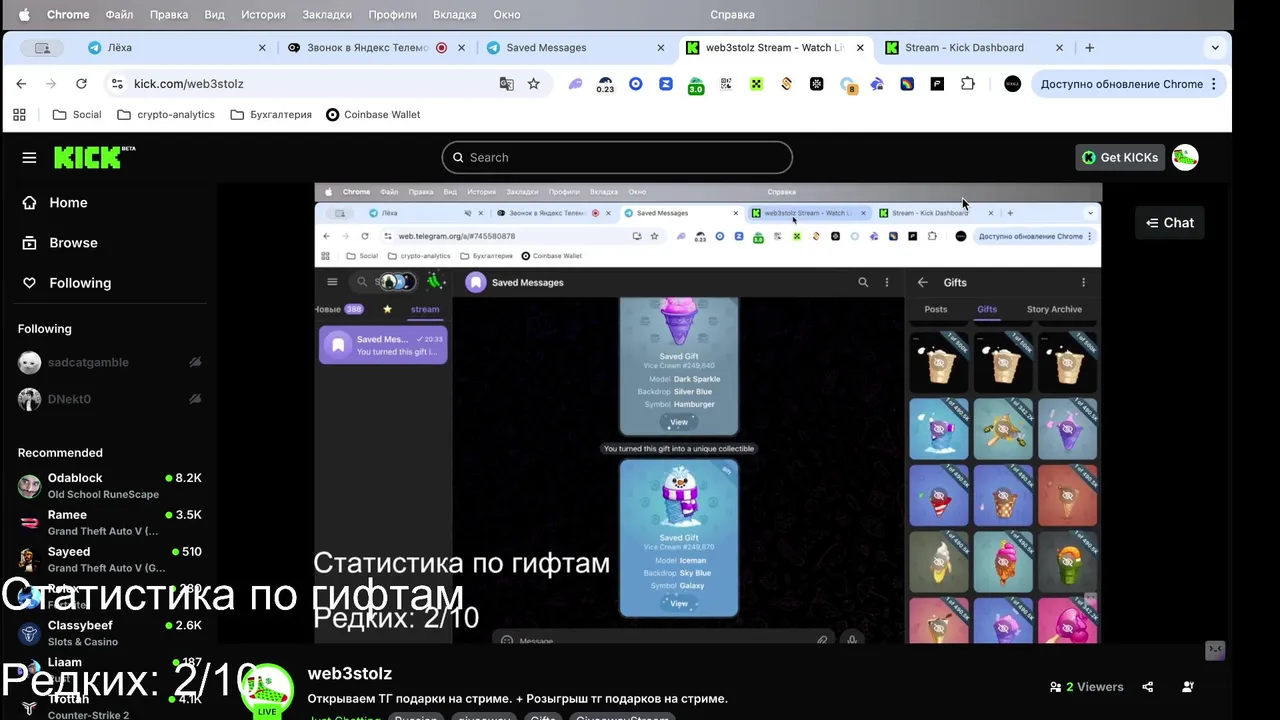Click the black snowflake extension icon
This screenshot has width=1280, height=720.
[816, 84]
